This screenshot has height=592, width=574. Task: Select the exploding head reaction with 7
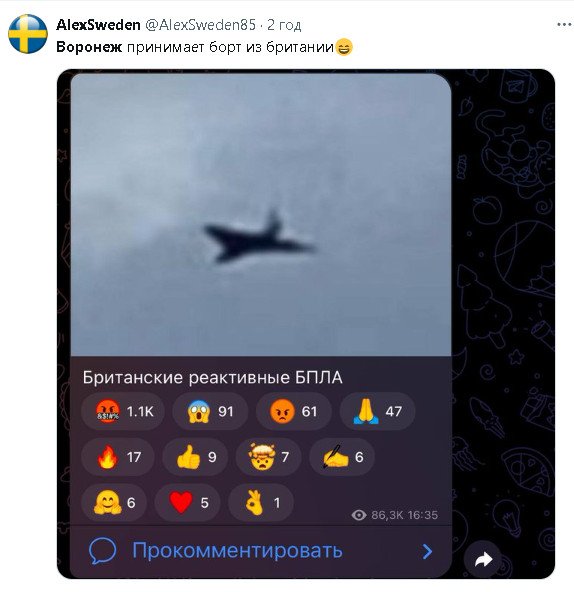268,457
